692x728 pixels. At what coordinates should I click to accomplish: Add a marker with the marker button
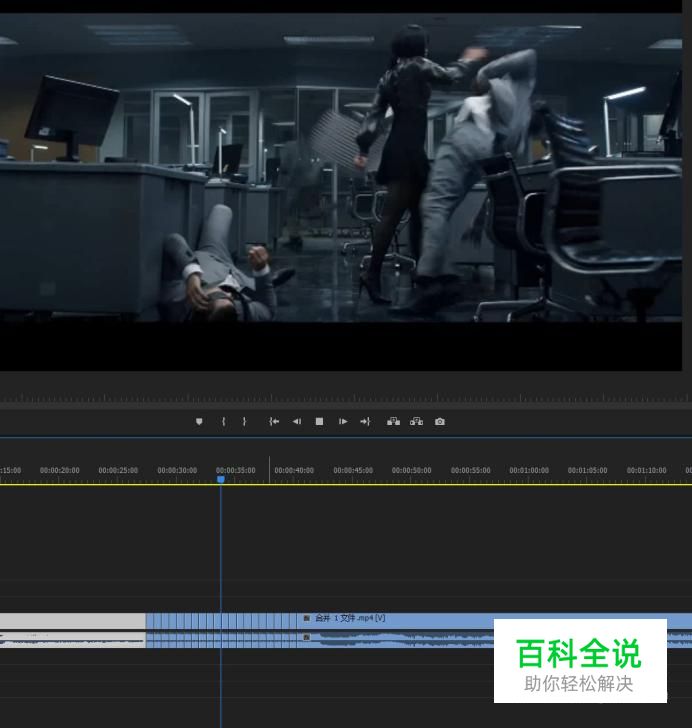pyautogui.click(x=199, y=422)
